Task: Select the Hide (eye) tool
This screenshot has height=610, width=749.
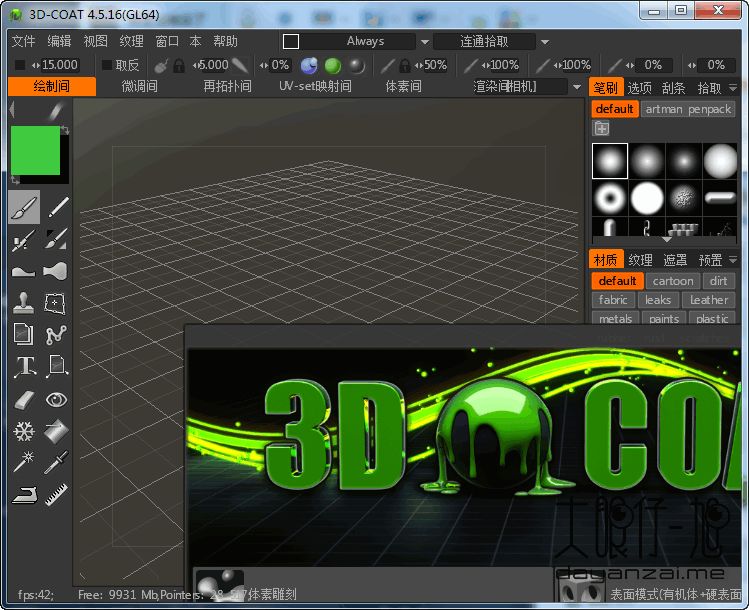Action: pos(56,399)
